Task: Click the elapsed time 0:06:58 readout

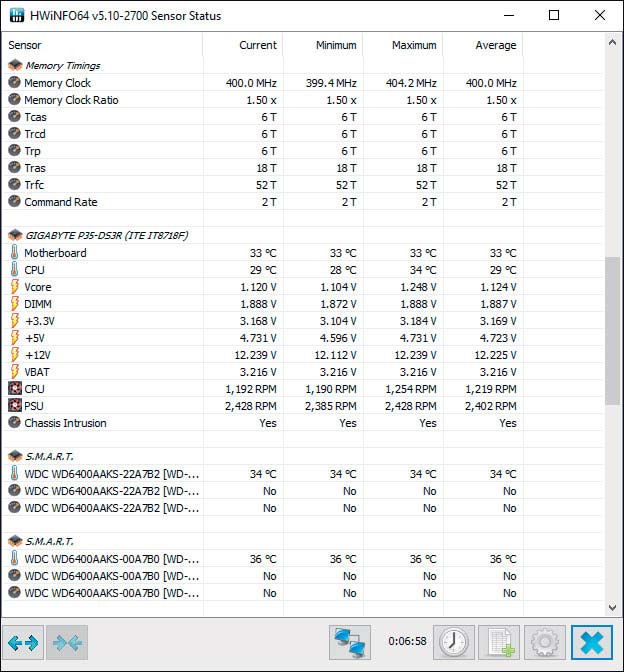Action: (x=407, y=641)
